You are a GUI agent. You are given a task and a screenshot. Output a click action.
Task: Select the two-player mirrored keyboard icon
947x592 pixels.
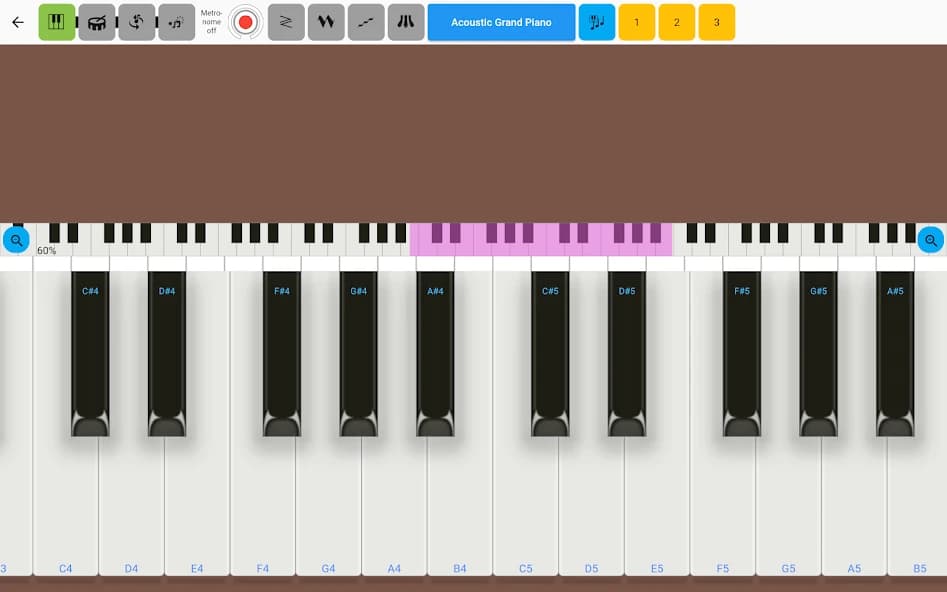click(x=406, y=21)
